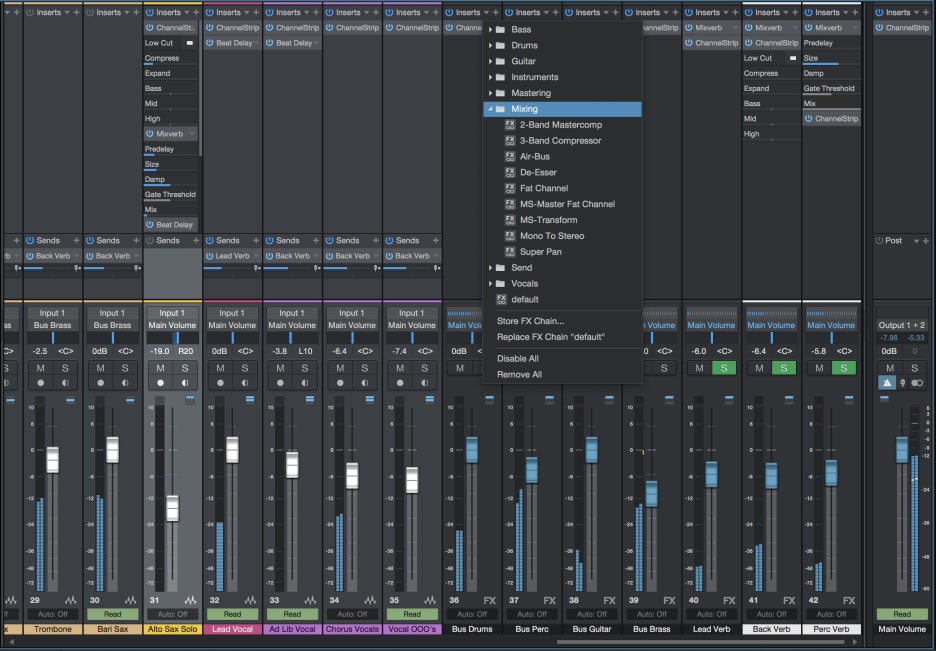The height and width of the screenshot is (651, 936).
Task: Unsolo the Lead Verb channel
Action: (723, 368)
